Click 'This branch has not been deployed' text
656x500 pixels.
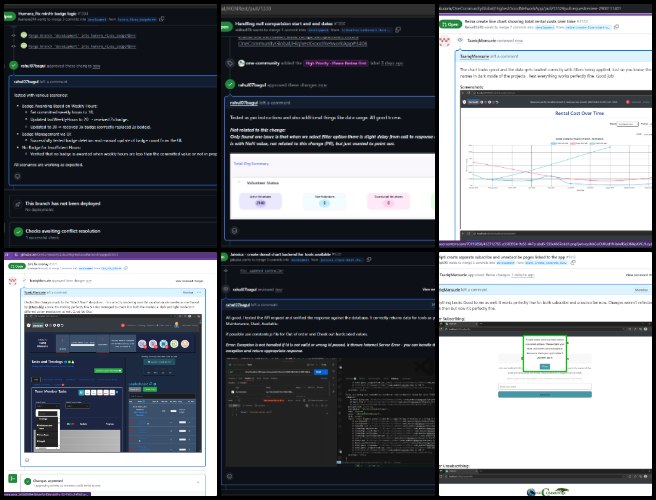point(63,203)
